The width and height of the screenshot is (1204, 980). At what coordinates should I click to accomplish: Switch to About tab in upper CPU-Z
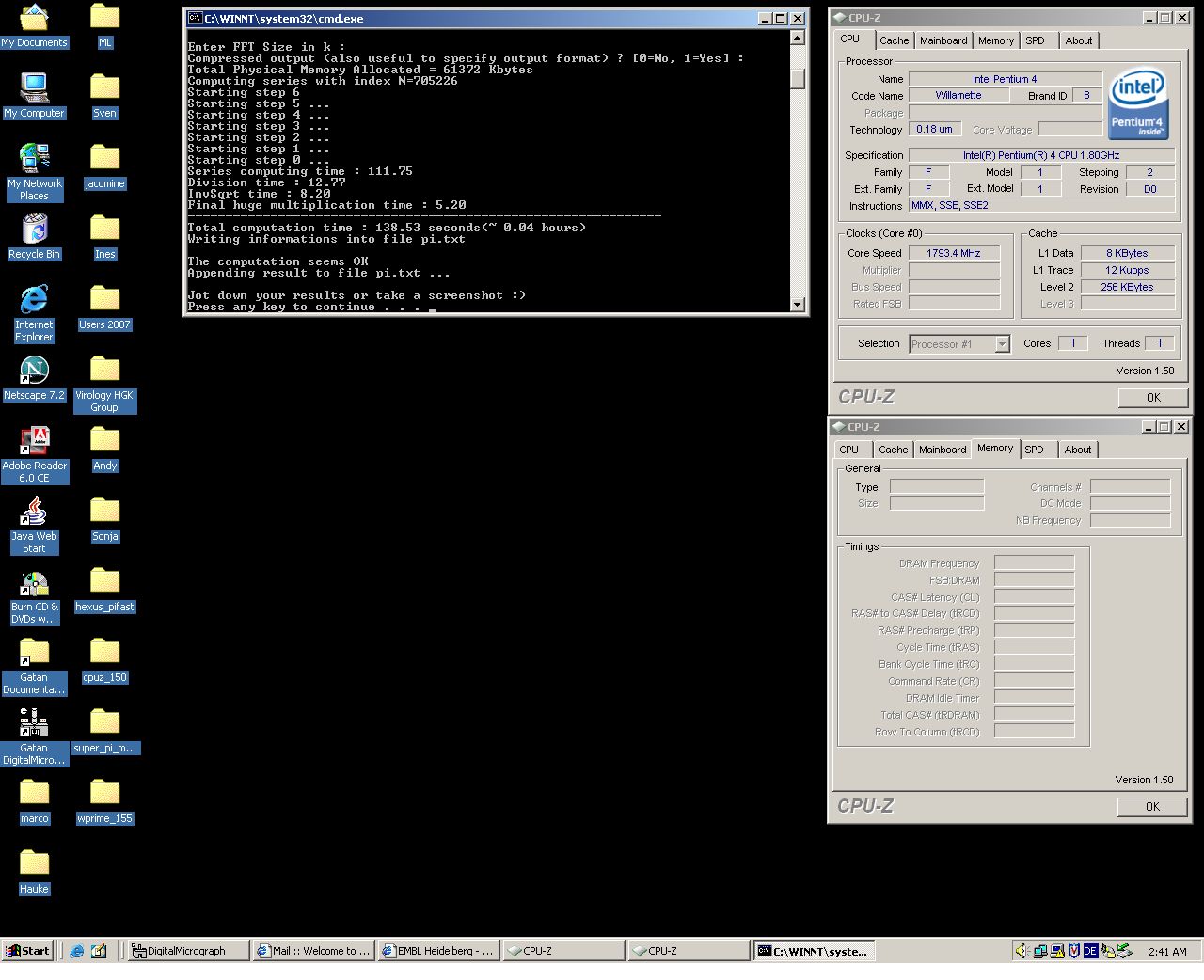click(x=1079, y=40)
